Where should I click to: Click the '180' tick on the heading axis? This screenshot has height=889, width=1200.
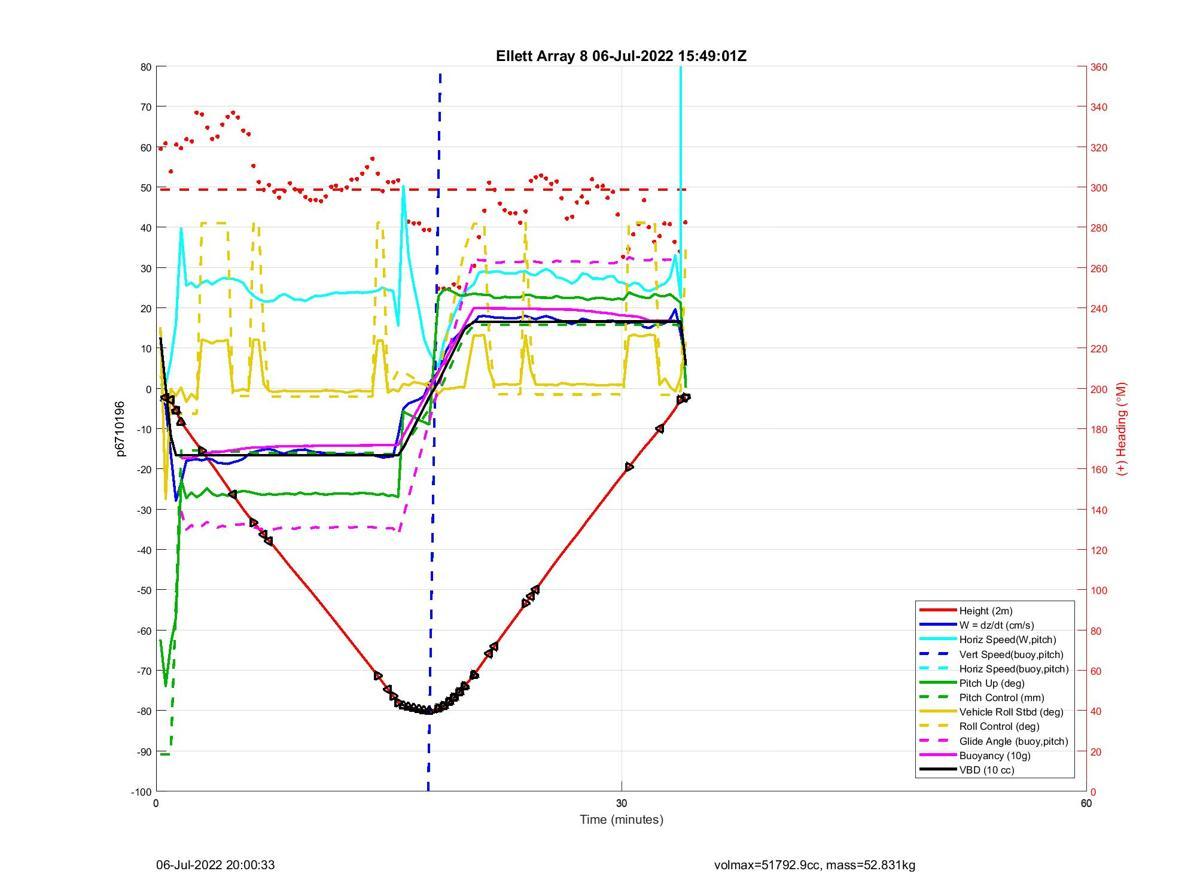coord(1099,429)
